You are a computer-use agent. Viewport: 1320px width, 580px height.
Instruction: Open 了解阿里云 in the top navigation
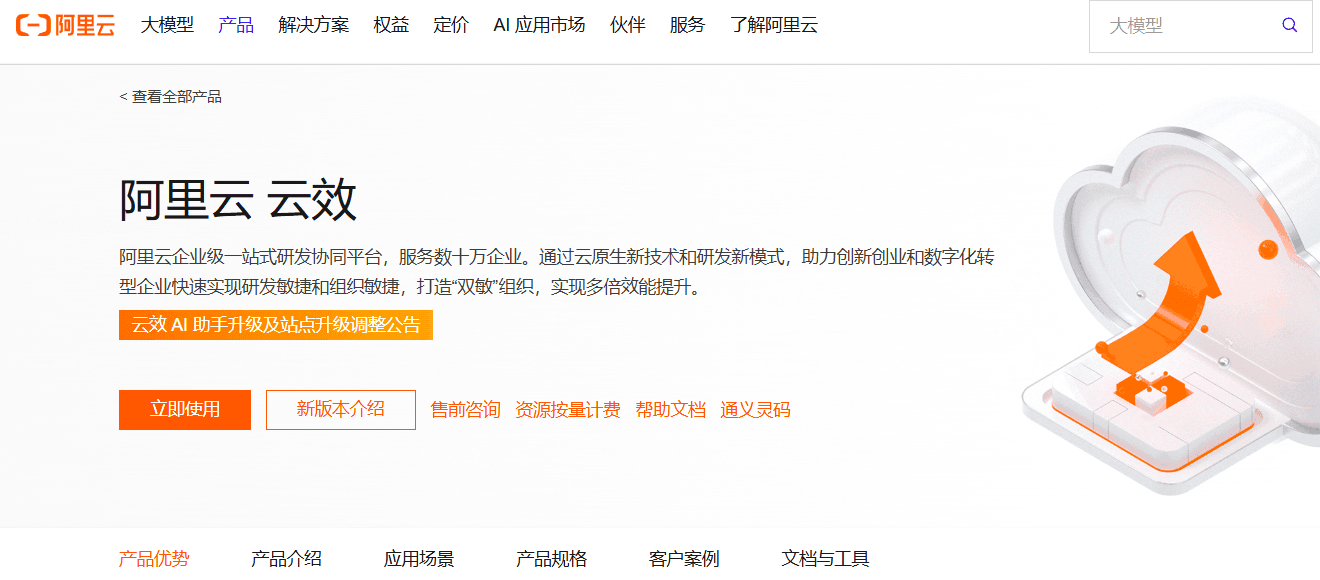[x=774, y=25]
